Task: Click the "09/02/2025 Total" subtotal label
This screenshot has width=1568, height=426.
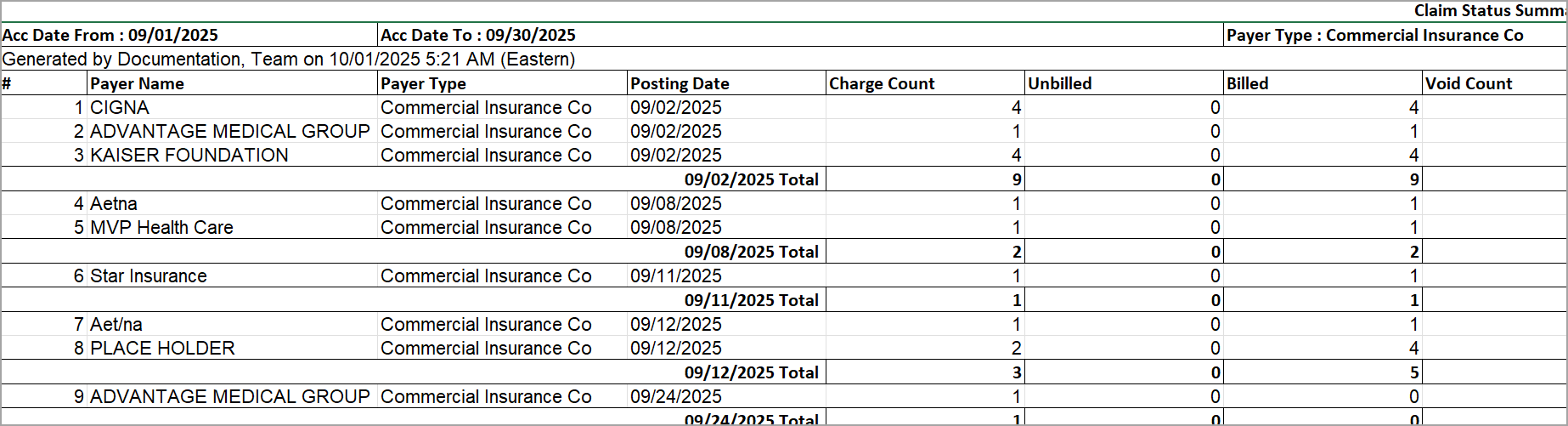Action: pyautogui.click(x=751, y=179)
